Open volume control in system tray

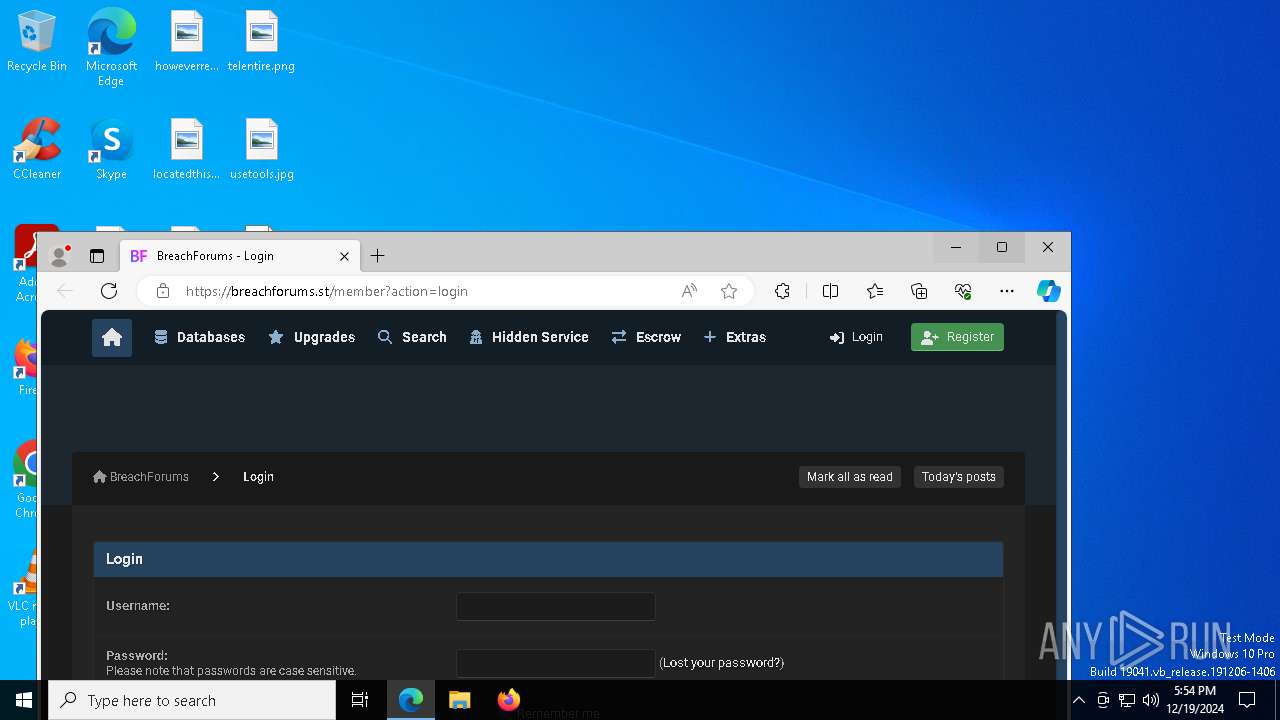click(1151, 700)
